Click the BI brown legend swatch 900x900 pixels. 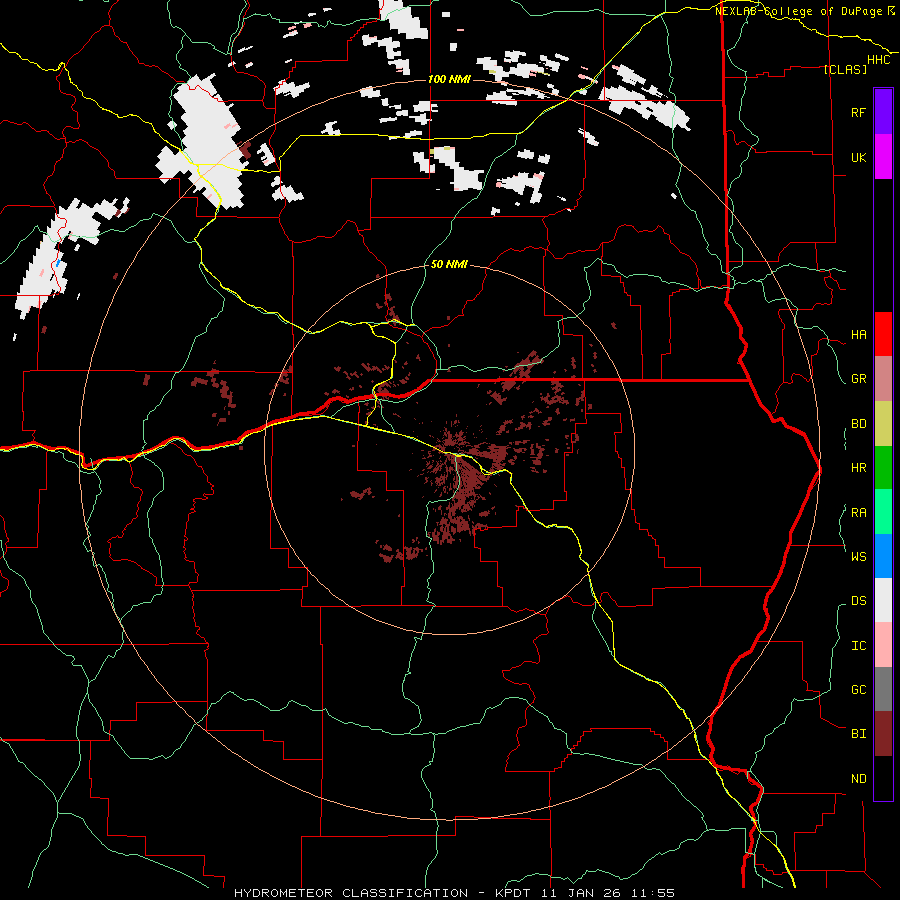tap(883, 734)
